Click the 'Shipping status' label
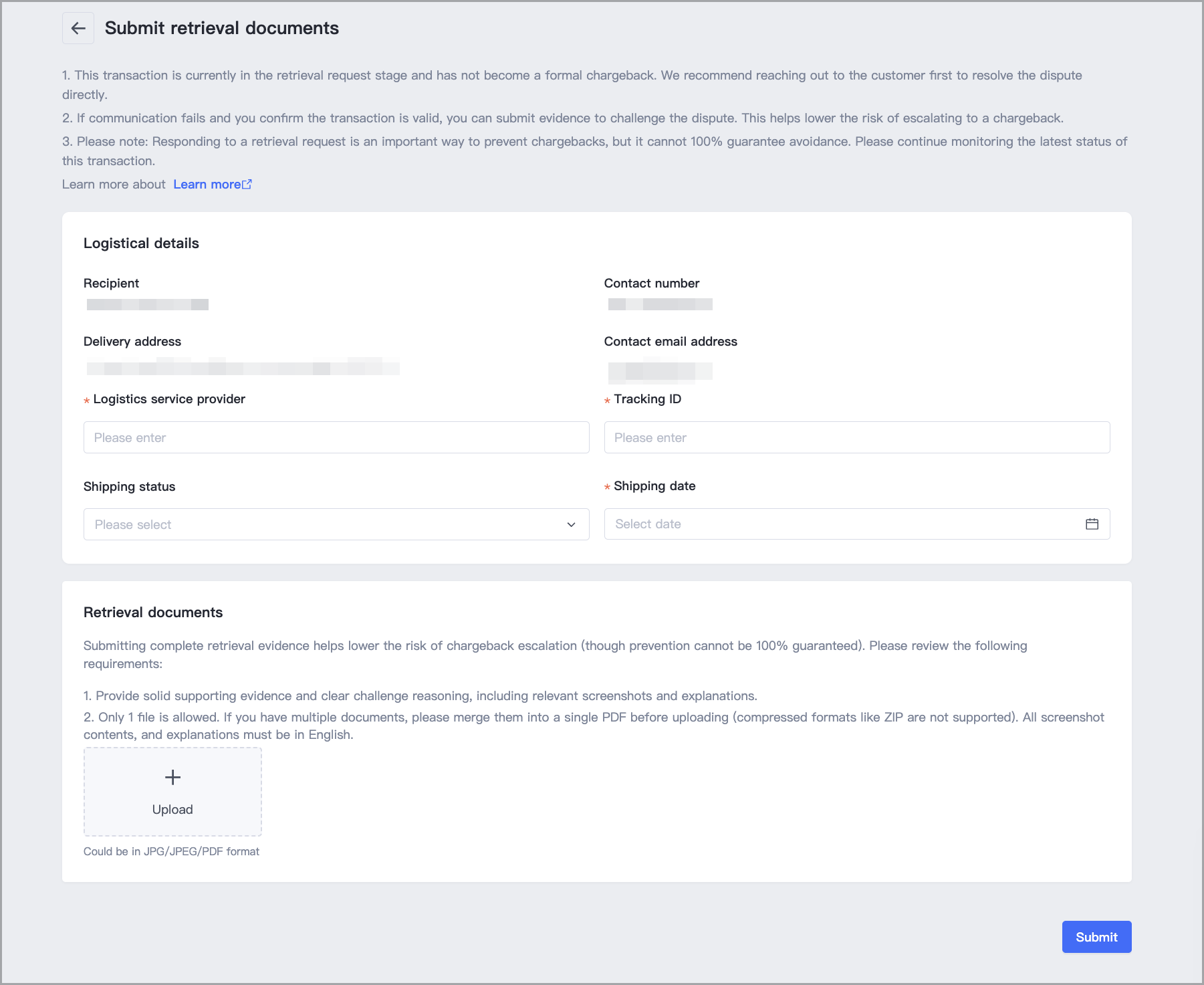The height and width of the screenshot is (985, 1204). pyautogui.click(x=129, y=487)
